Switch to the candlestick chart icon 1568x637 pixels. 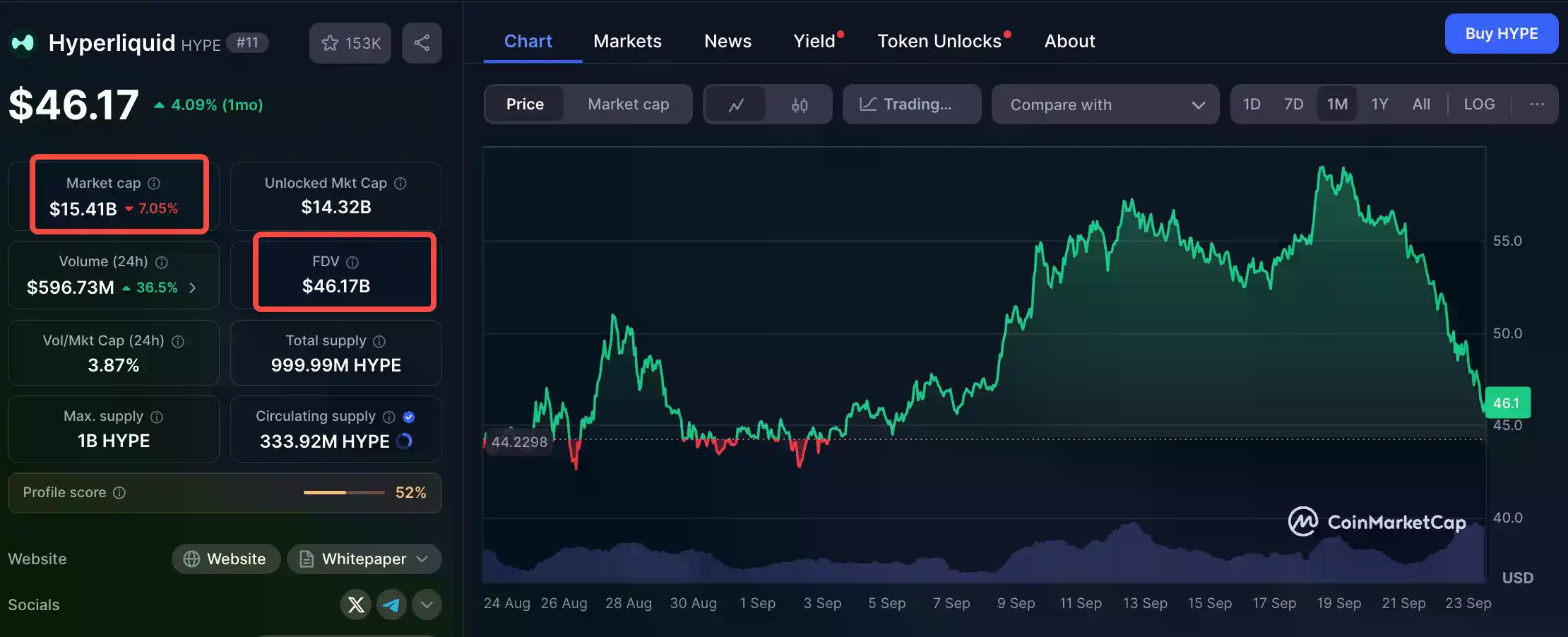coord(800,105)
